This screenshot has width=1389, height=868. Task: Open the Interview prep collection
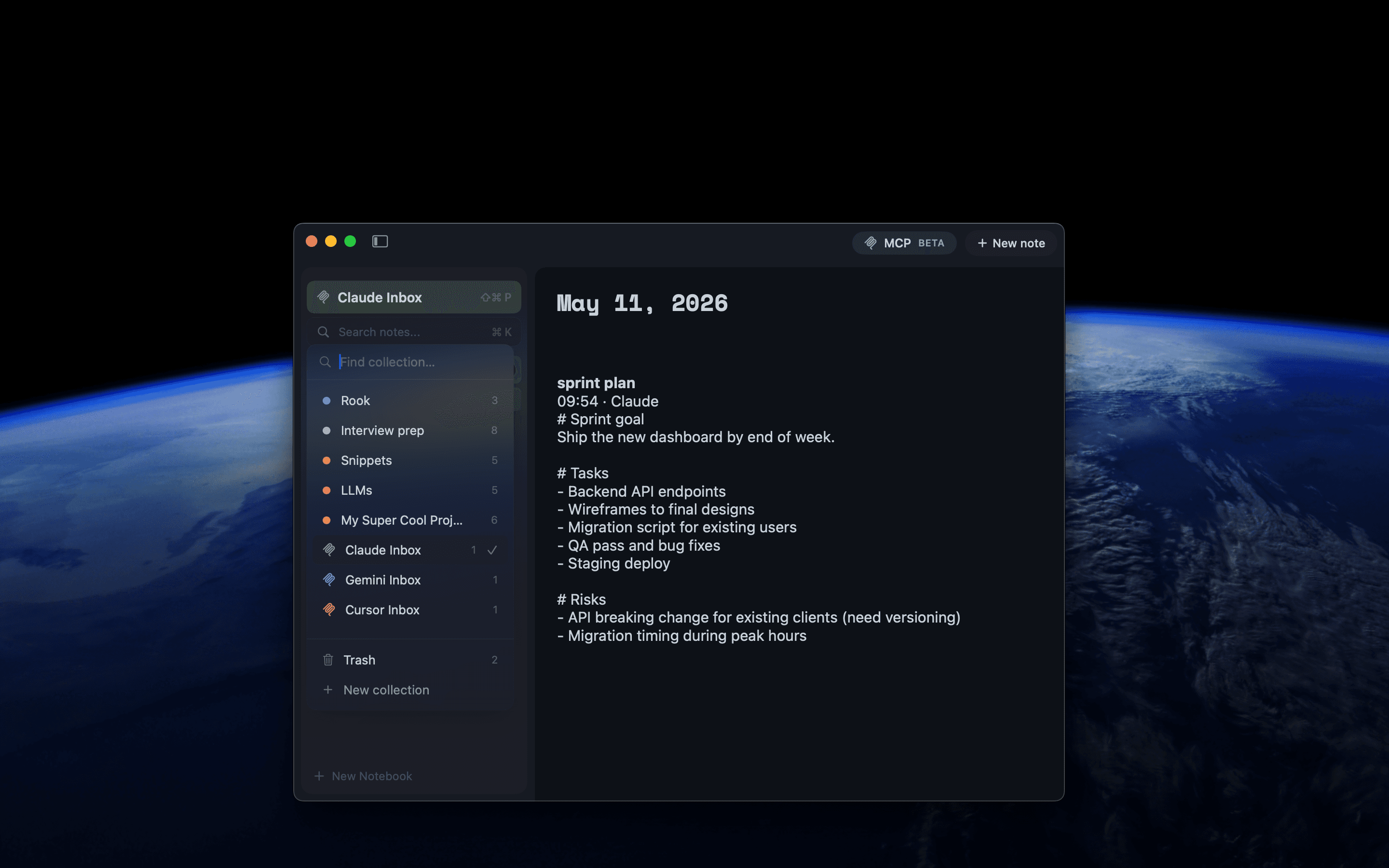[411, 430]
